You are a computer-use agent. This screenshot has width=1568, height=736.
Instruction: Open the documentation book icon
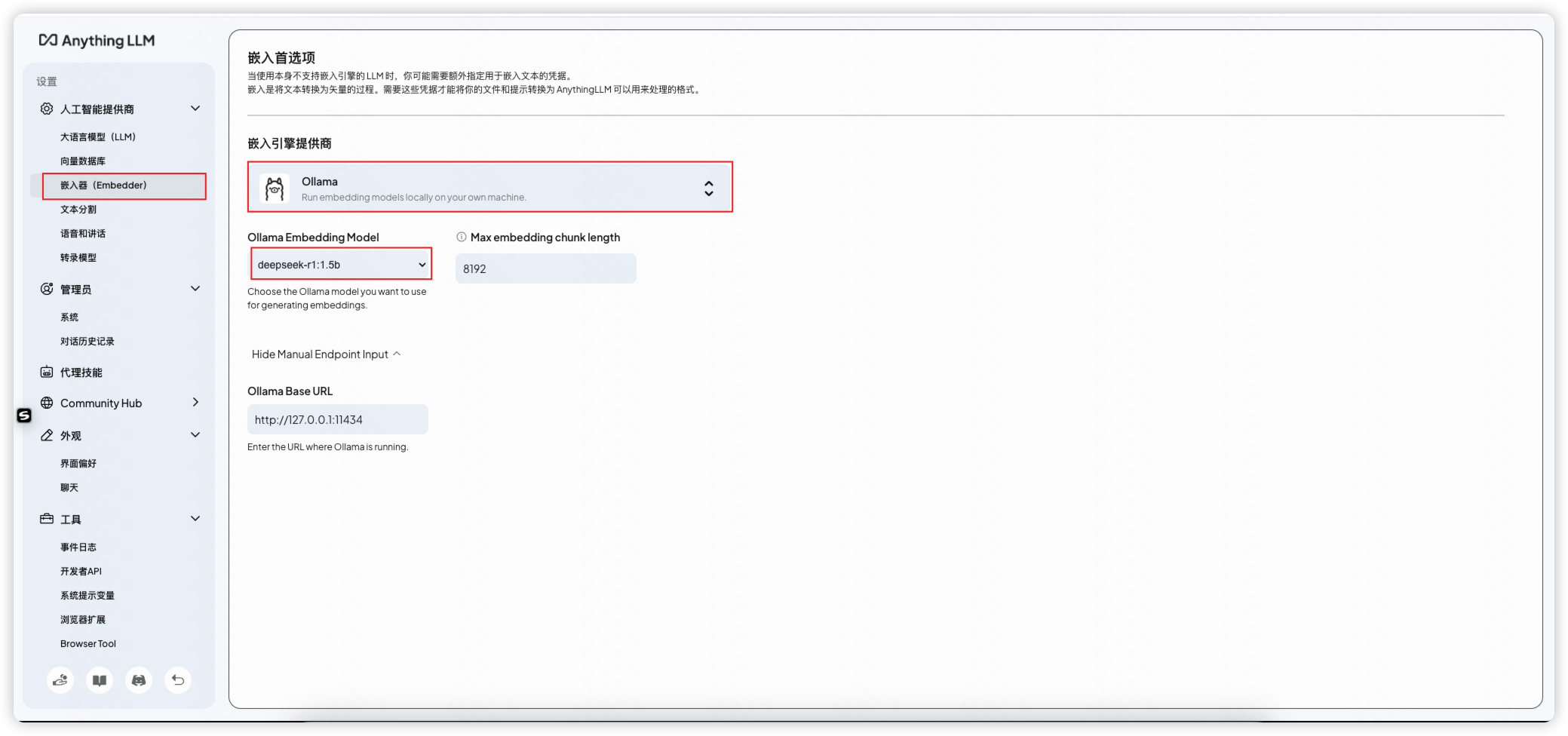[100, 680]
